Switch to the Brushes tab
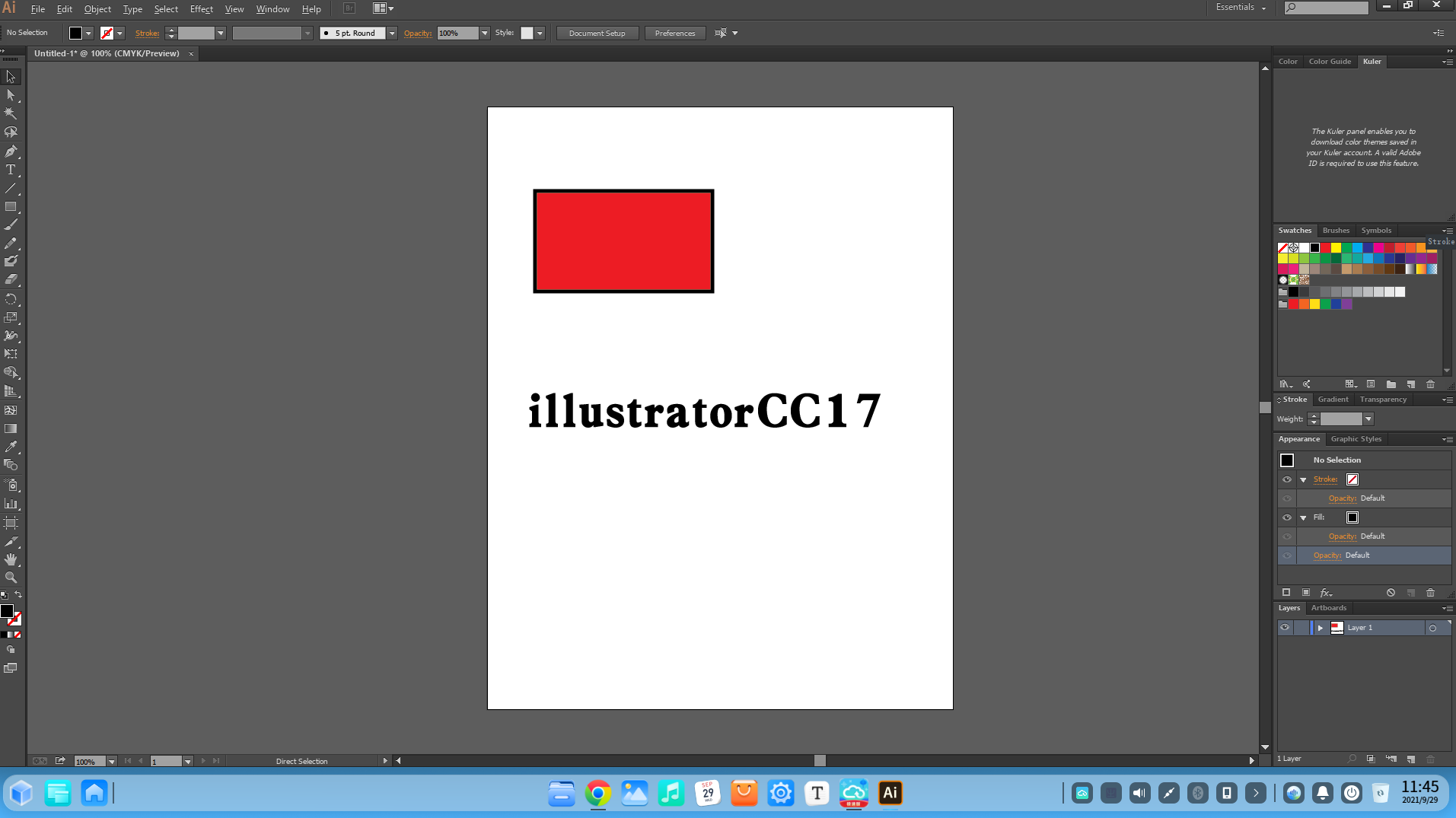The height and width of the screenshot is (818, 1456). (1336, 231)
